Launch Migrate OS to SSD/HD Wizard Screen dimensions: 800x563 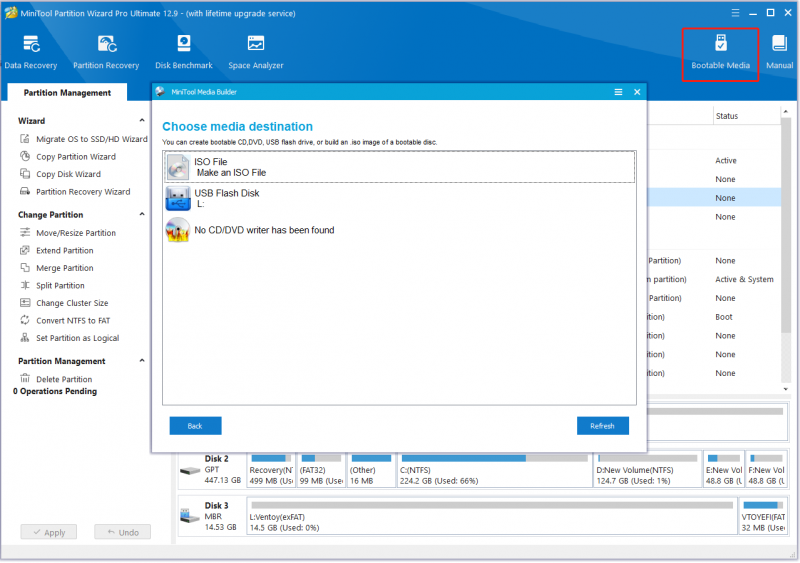click(x=84, y=139)
